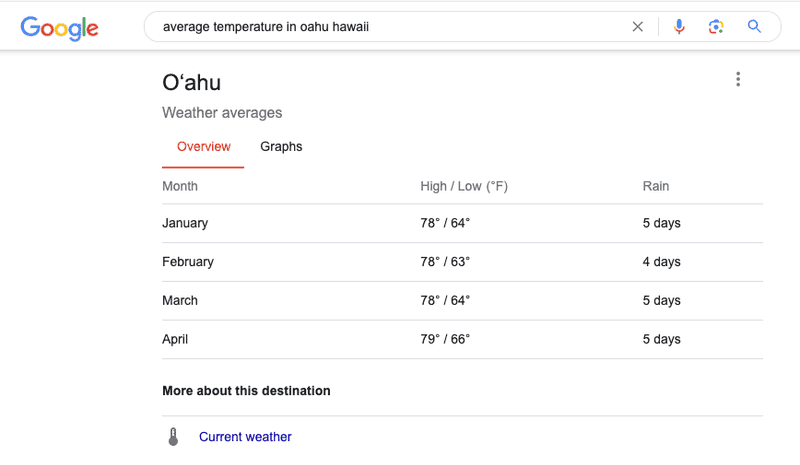Open the three-dot more options menu
Image resolution: width=800 pixels, height=465 pixels.
point(738,79)
